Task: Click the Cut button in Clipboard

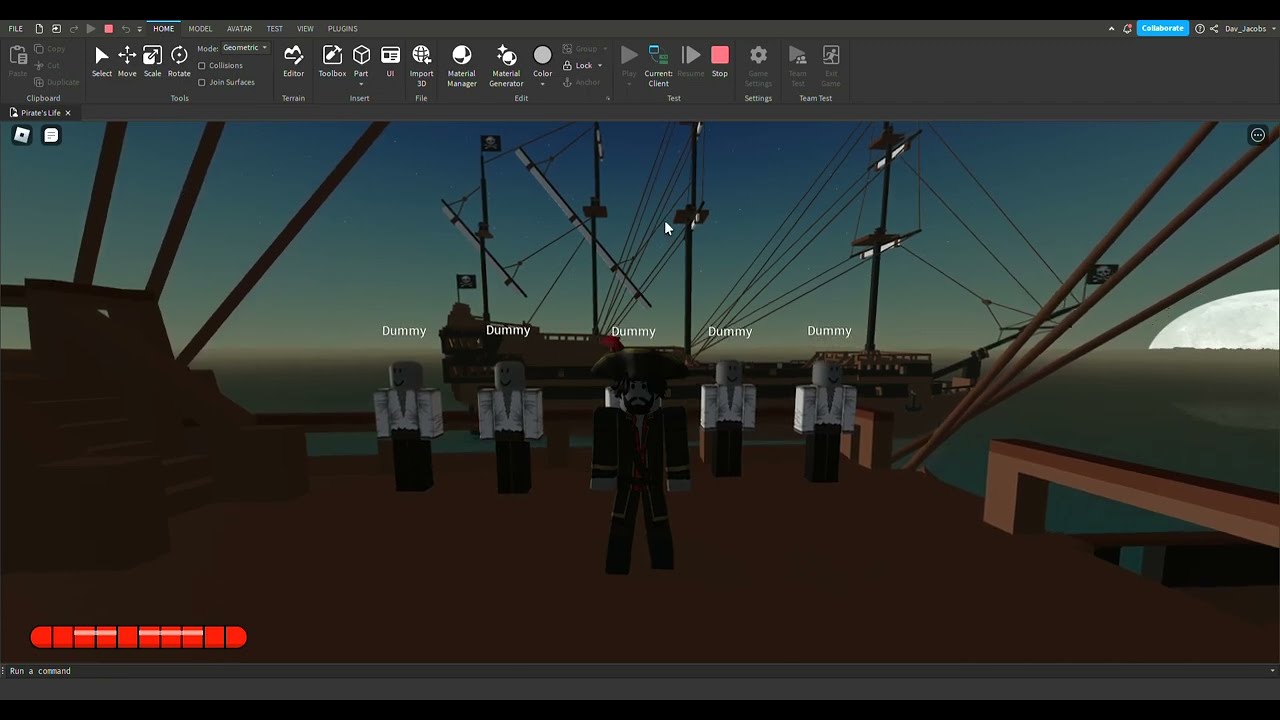Action: pyautogui.click(x=47, y=65)
